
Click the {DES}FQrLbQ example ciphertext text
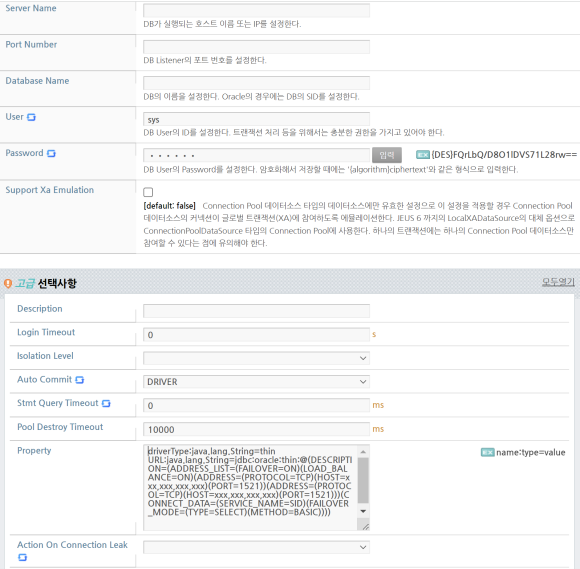504,155
